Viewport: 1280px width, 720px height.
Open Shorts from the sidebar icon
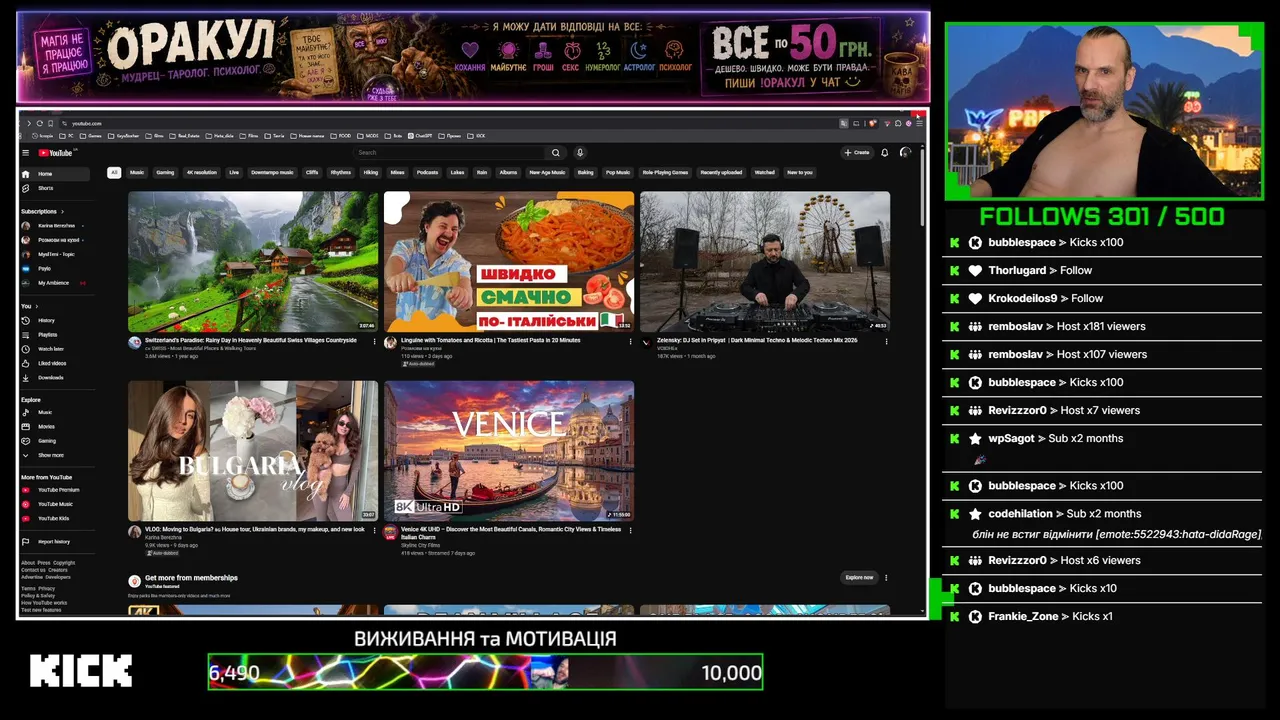click(26, 188)
